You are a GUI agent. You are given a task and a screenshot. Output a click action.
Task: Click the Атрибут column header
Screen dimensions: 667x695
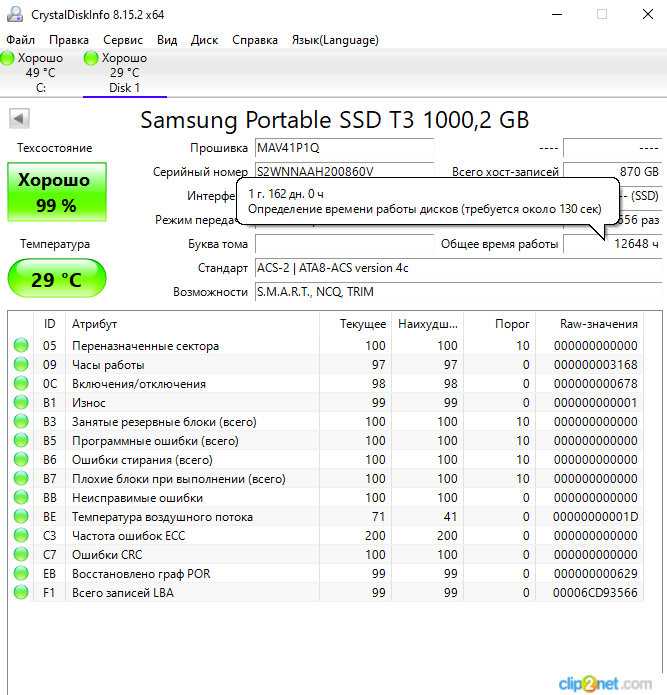192,324
